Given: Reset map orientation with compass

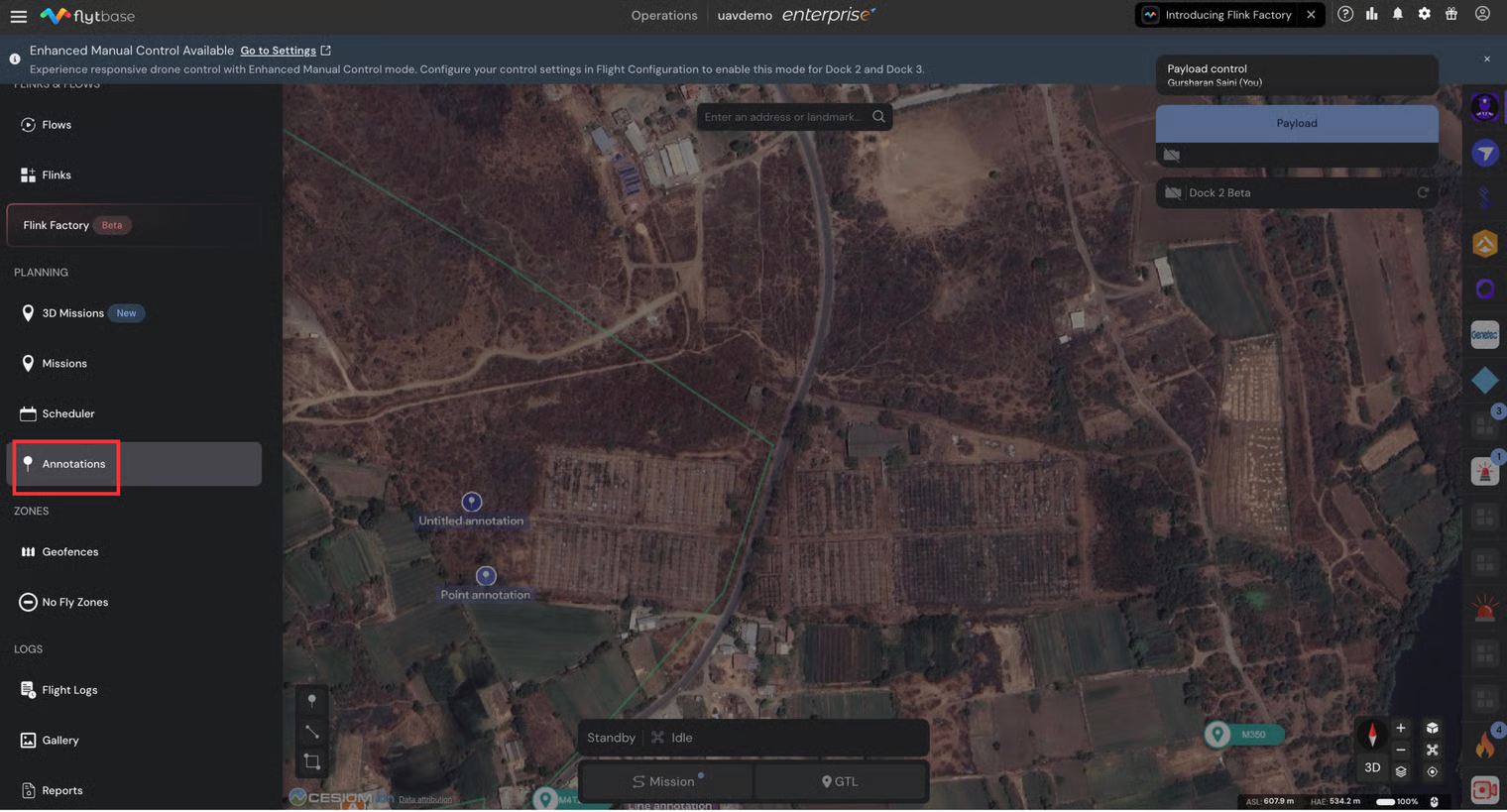Looking at the screenshot, I should click(x=1372, y=735).
